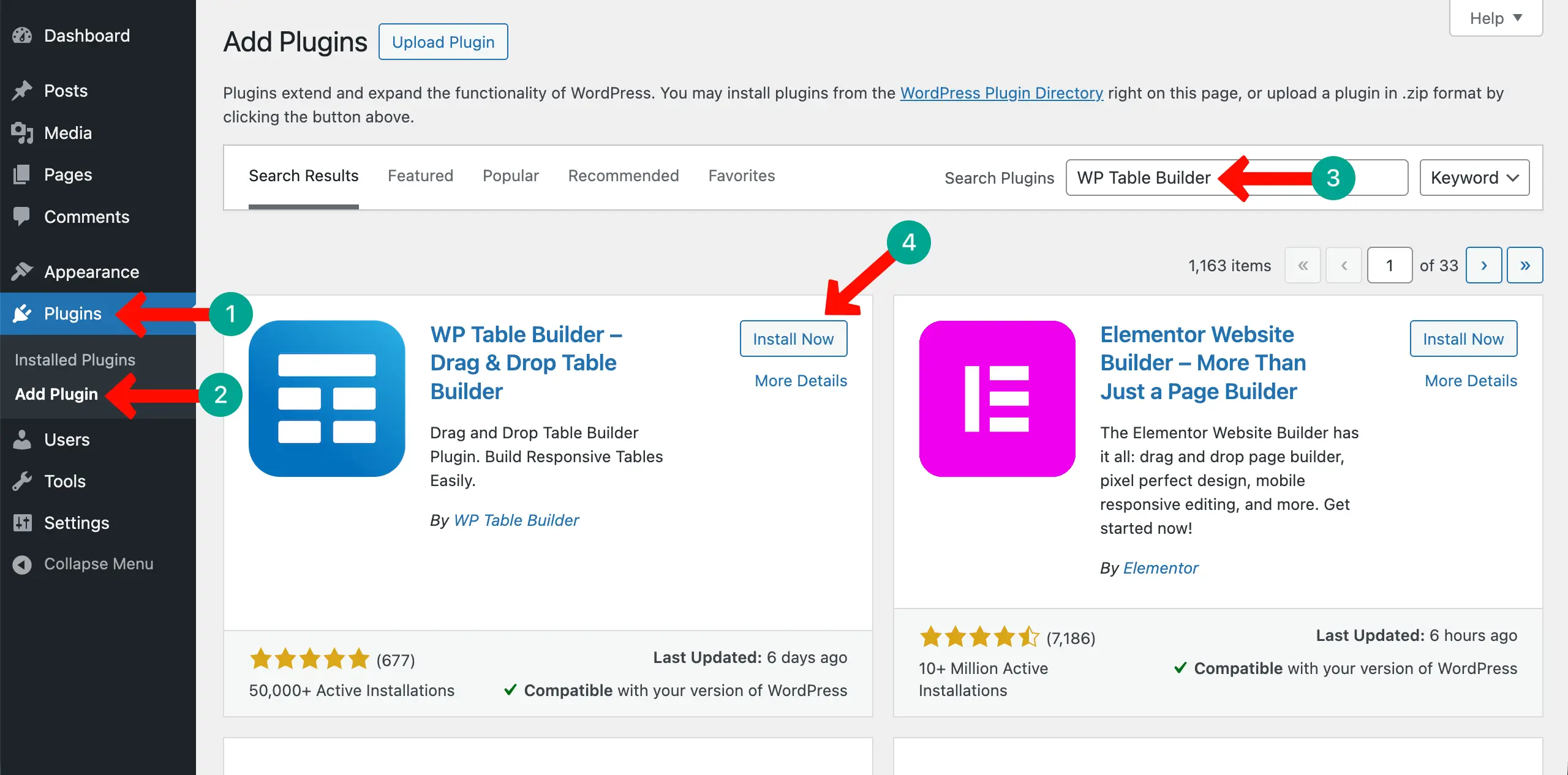Open Pages via its sidebar icon
1568x775 pixels.
click(x=22, y=174)
